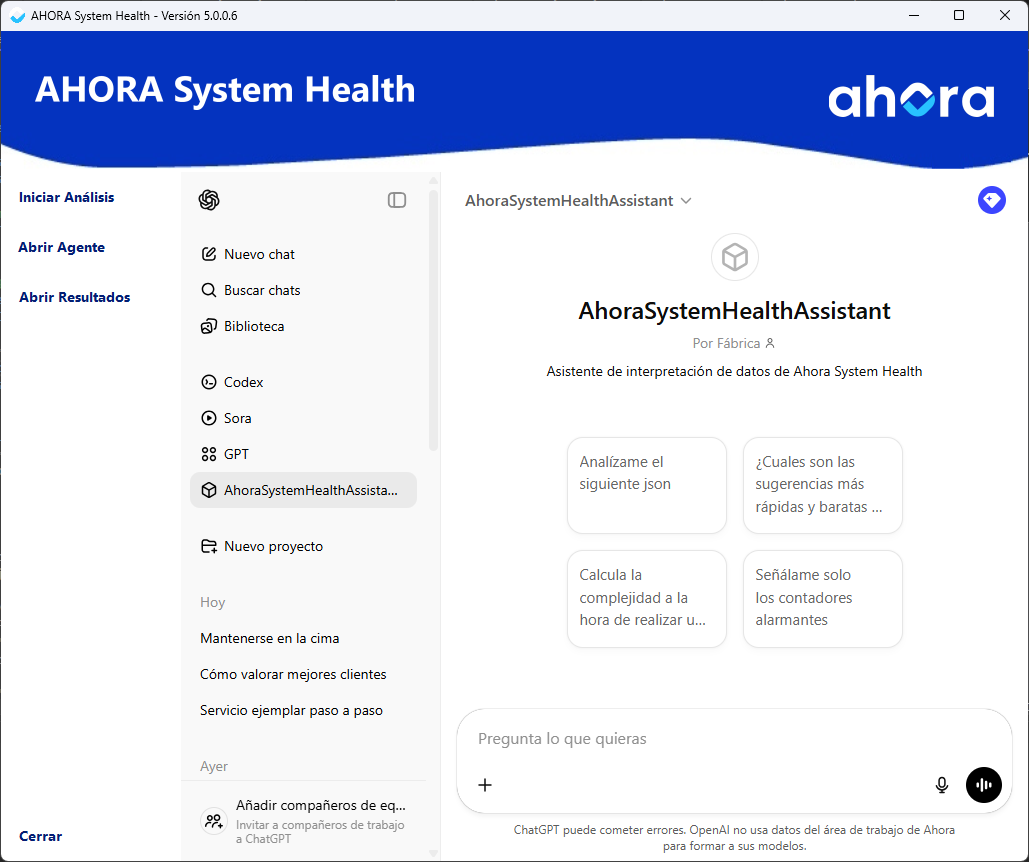Minimize the AHORA System Health window
Viewport: 1029px width, 862px height.
click(x=914, y=15)
